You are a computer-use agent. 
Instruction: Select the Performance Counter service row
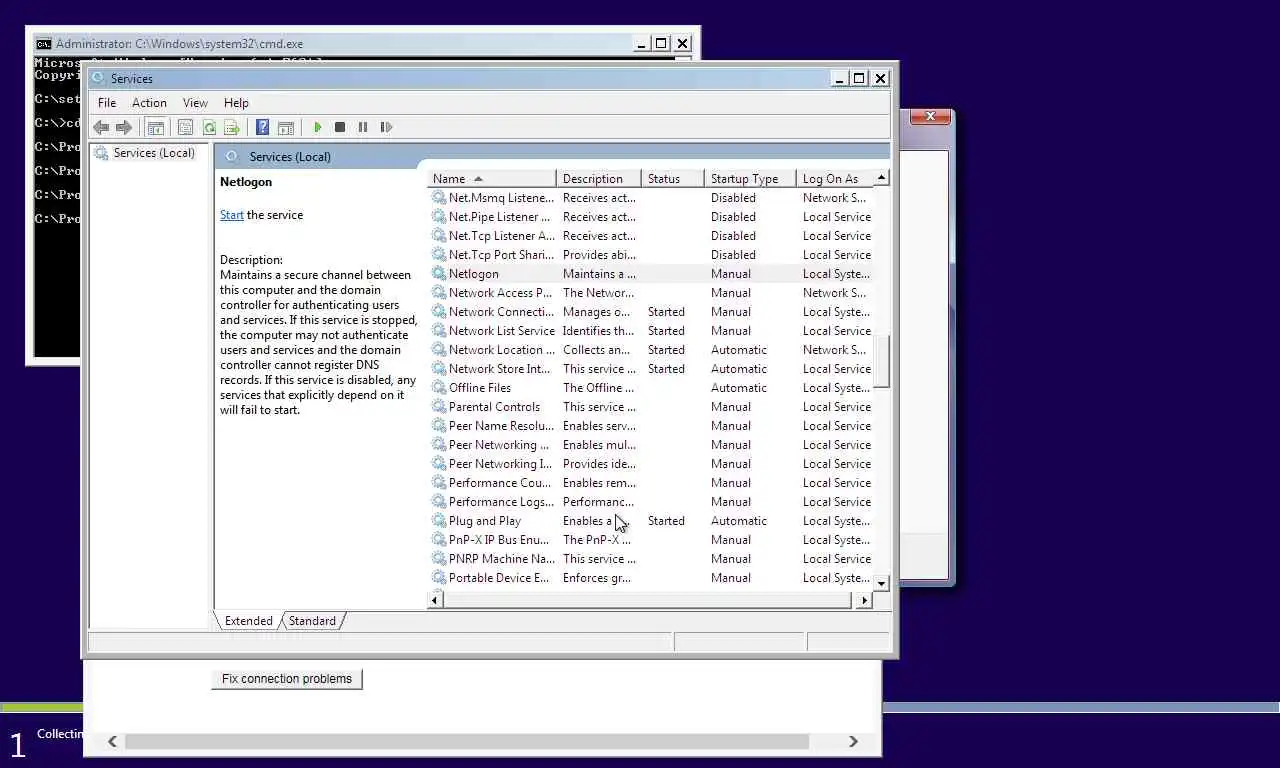tap(651, 483)
